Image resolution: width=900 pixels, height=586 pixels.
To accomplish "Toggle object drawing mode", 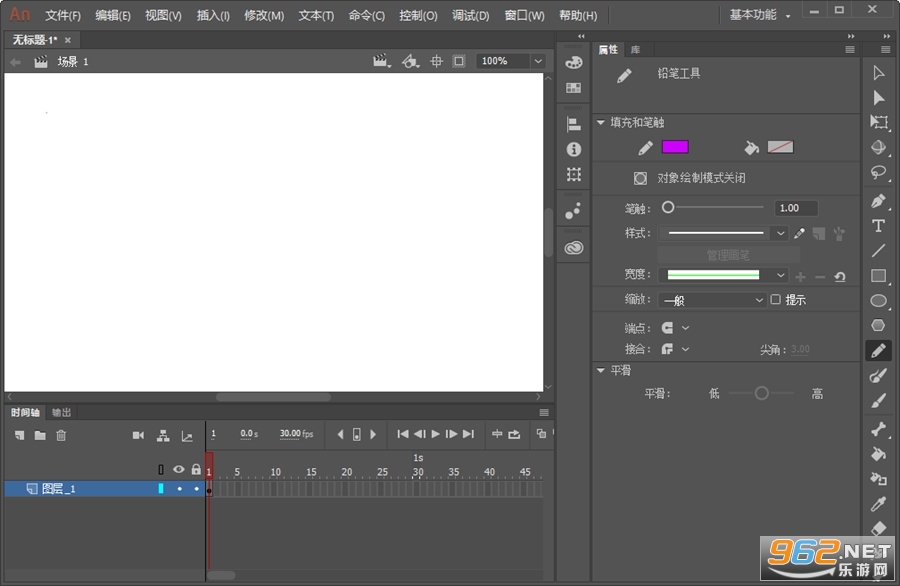I will (x=640, y=178).
